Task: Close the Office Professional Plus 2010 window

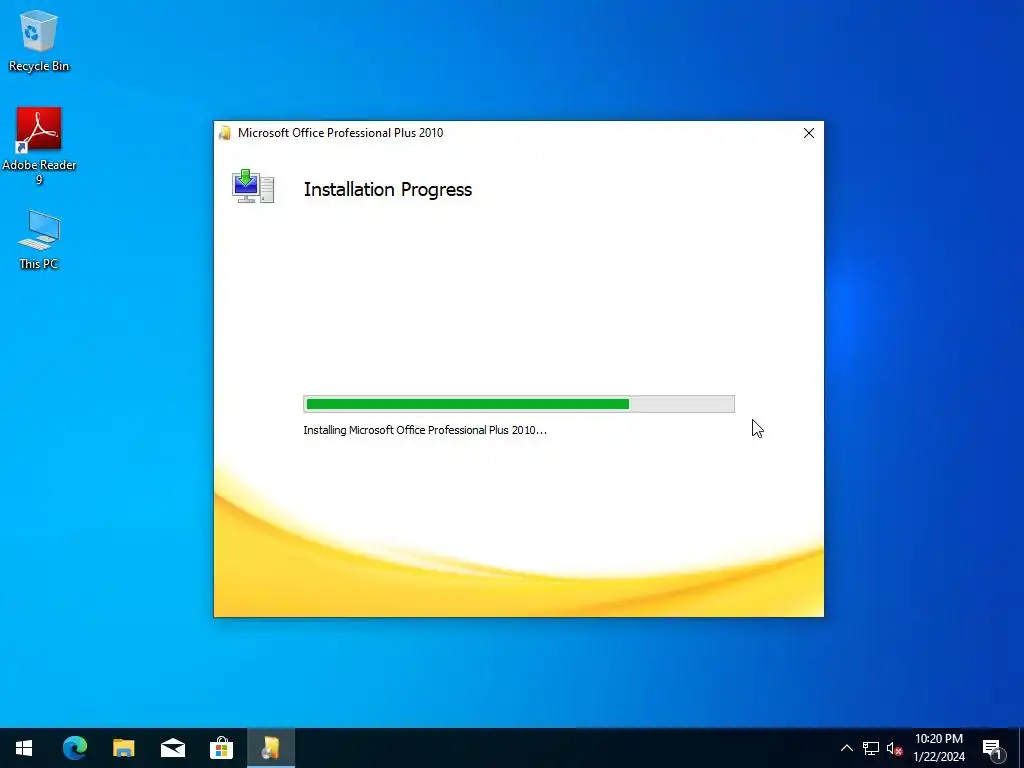Action: coord(808,133)
